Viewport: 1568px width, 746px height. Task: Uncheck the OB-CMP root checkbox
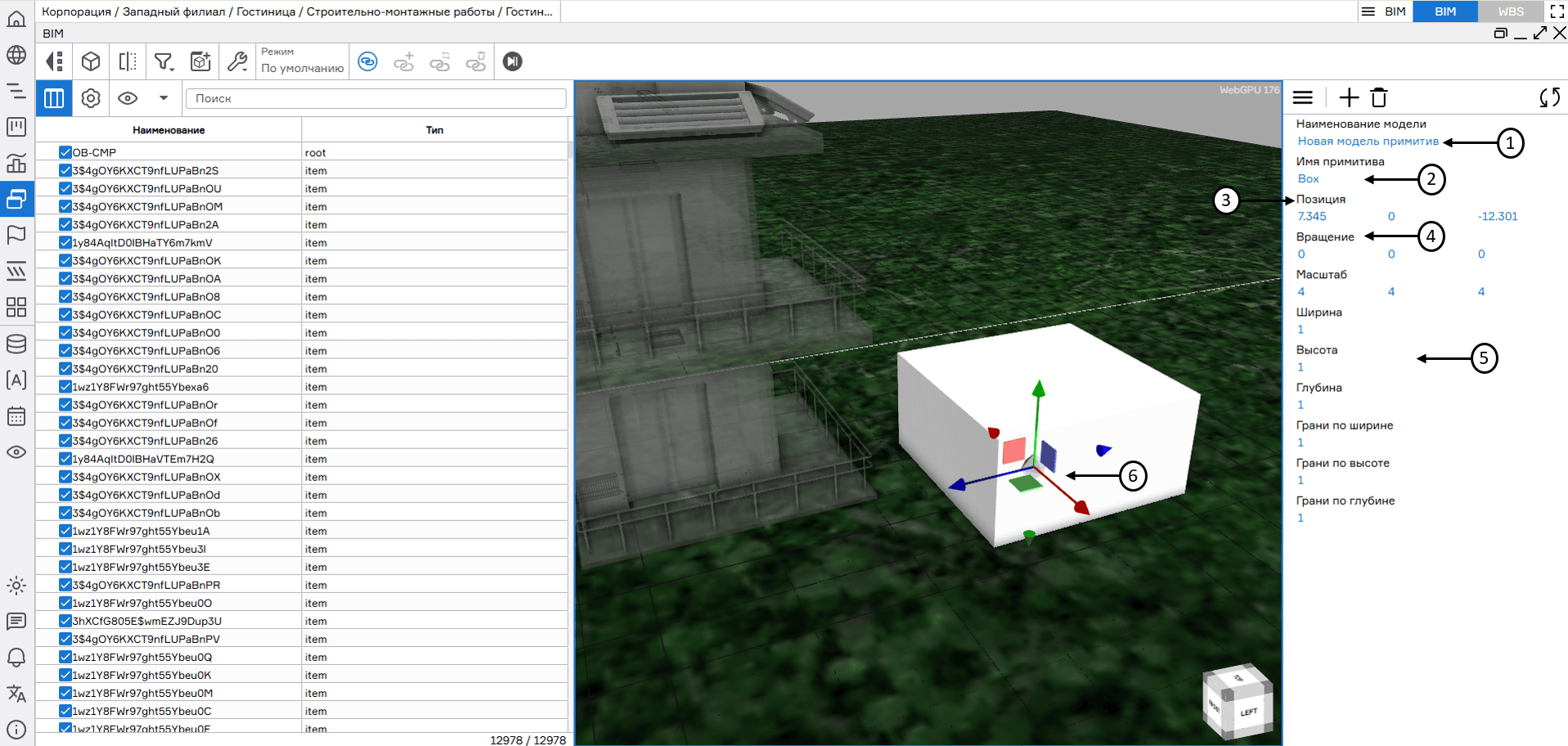[x=65, y=152]
